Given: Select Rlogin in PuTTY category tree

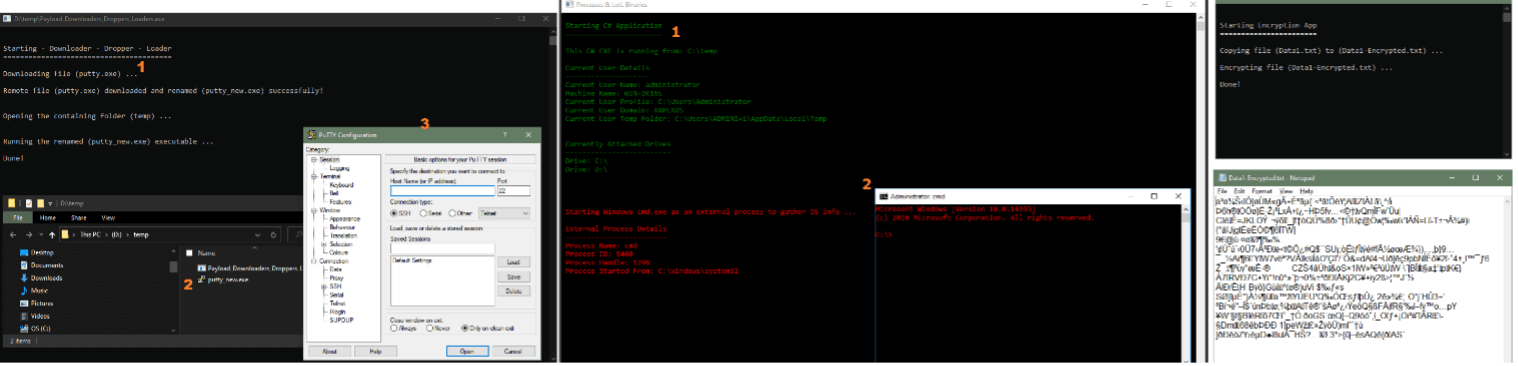Looking at the screenshot, I should [337, 311].
